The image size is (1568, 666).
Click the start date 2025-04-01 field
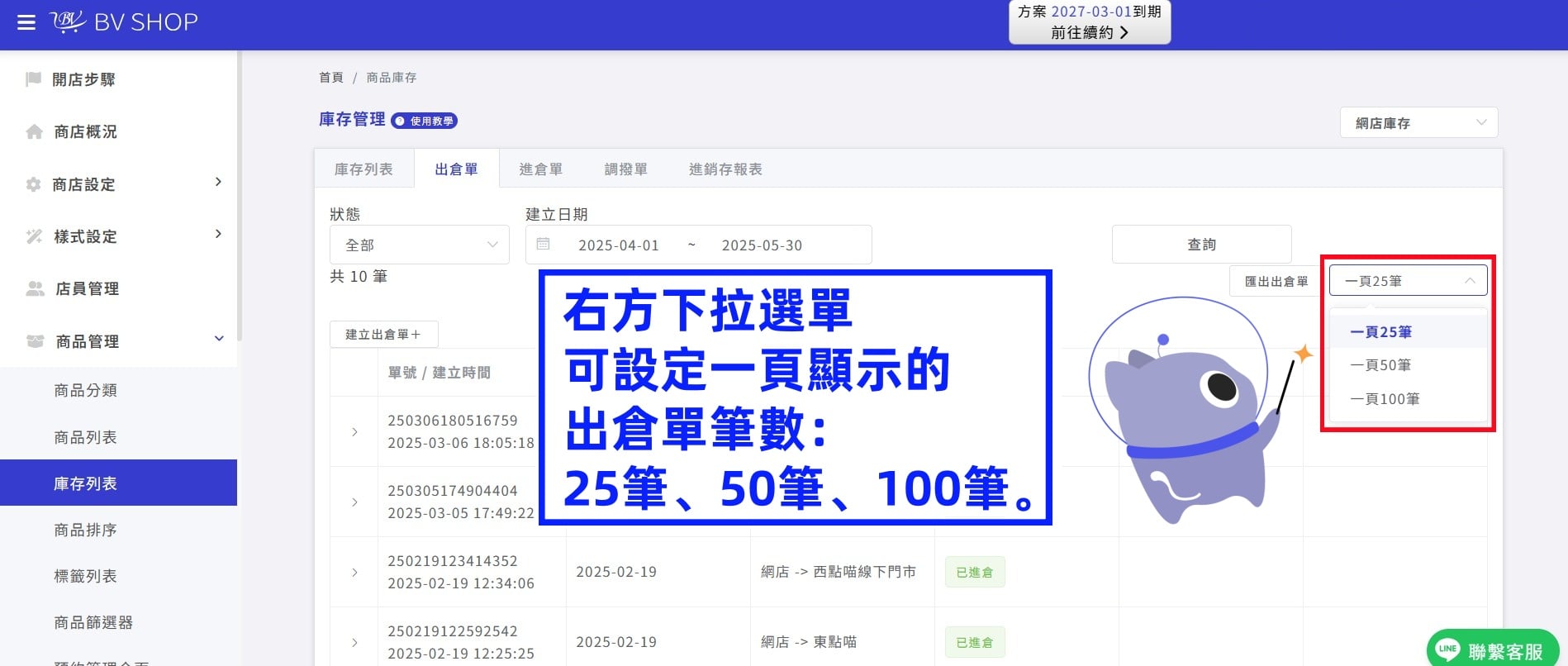tap(619, 245)
